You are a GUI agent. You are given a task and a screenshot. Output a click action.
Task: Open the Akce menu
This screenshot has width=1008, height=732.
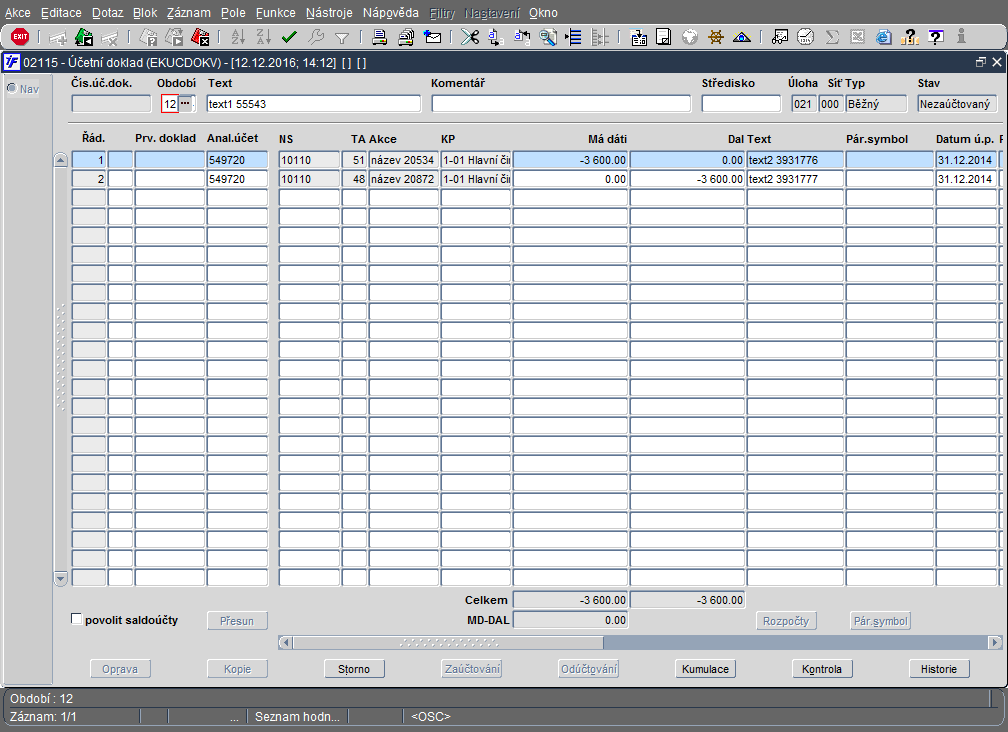[17, 12]
